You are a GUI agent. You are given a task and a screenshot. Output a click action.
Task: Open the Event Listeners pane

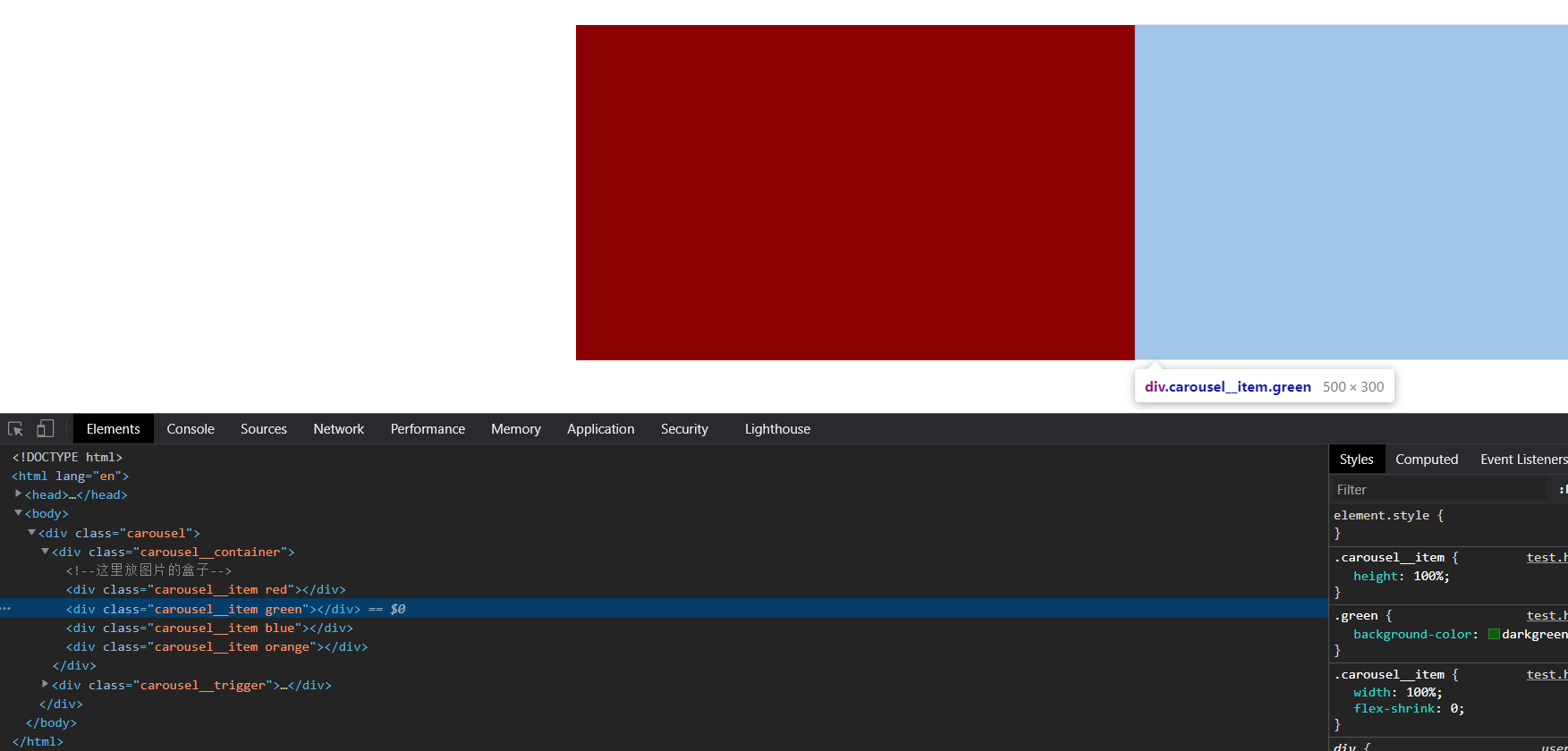click(1523, 460)
